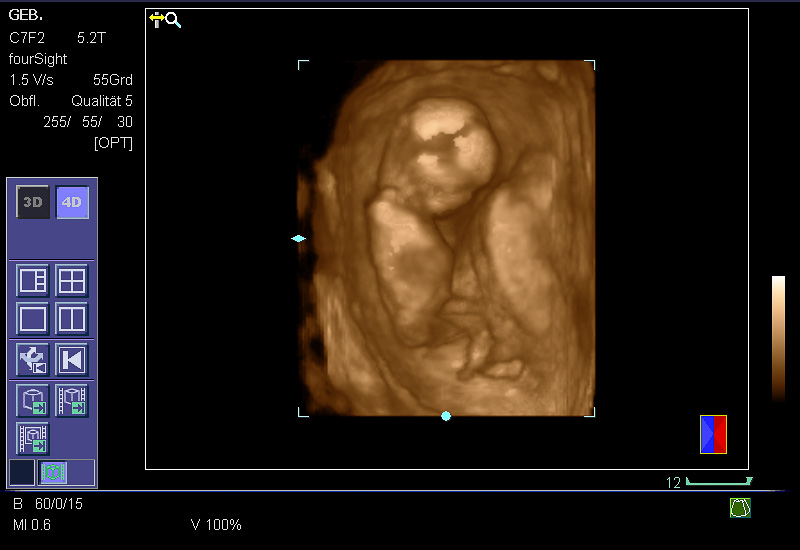Click the Qualität 5 setting
The width and height of the screenshot is (800, 550).
click(x=102, y=101)
